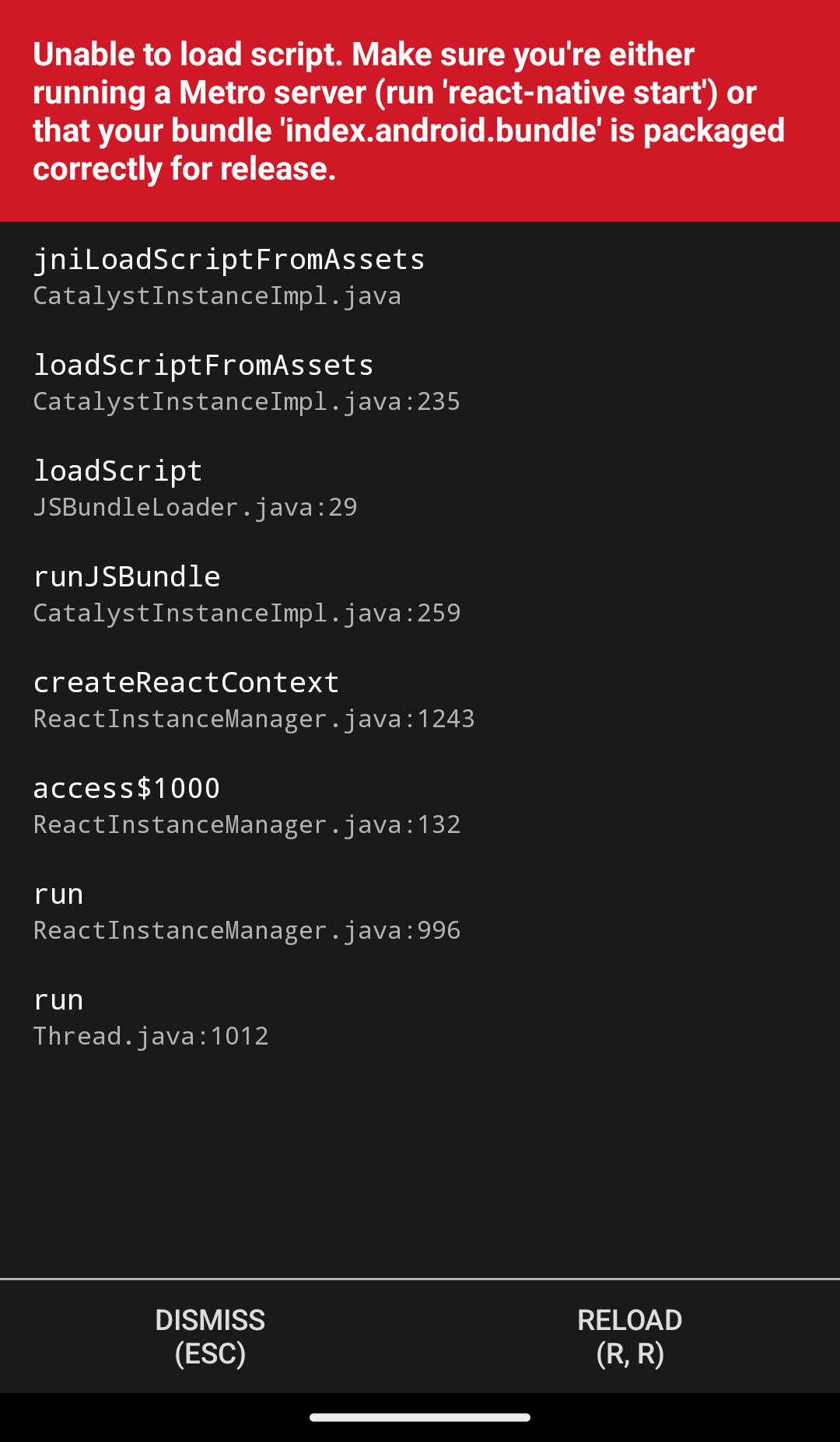Open the loadScriptFromAssets stack trace entry

tap(203, 364)
